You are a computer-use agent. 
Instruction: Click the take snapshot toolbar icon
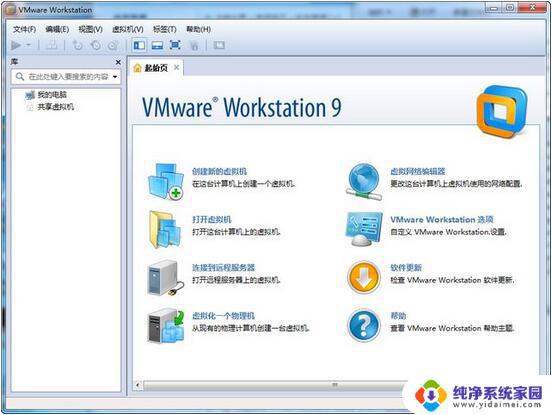[x=77, y=45]
